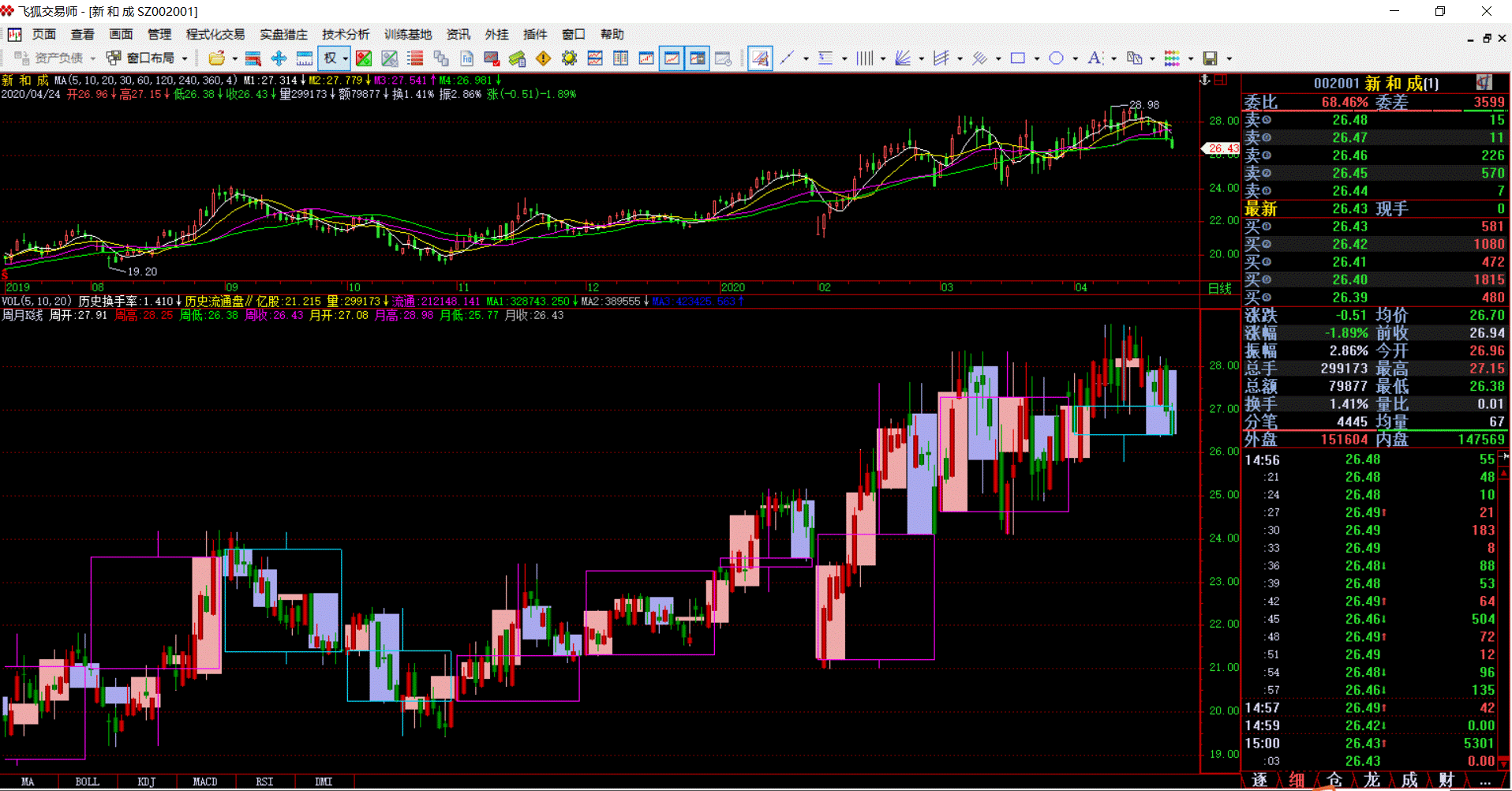Click the 日线 period label
Viewport: 1512px width, 791px height.
pos(1219,288)
